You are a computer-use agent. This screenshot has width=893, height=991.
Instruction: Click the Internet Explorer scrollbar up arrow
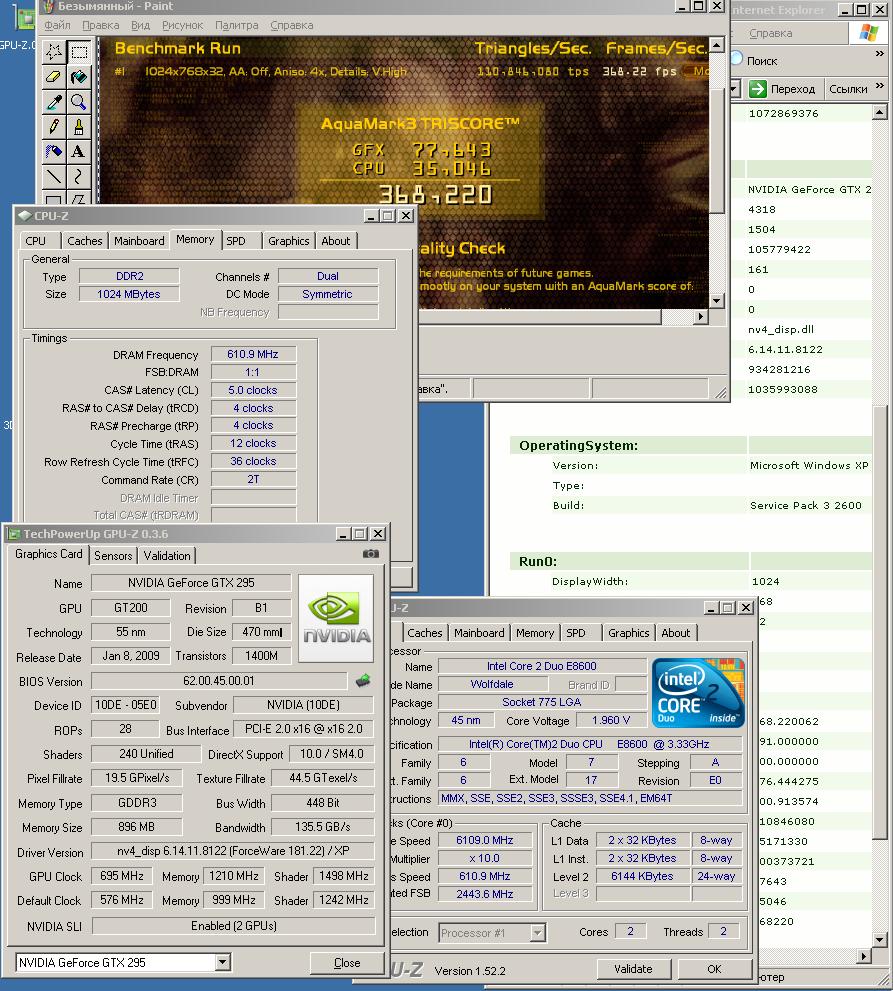click(x=880, y=112)
